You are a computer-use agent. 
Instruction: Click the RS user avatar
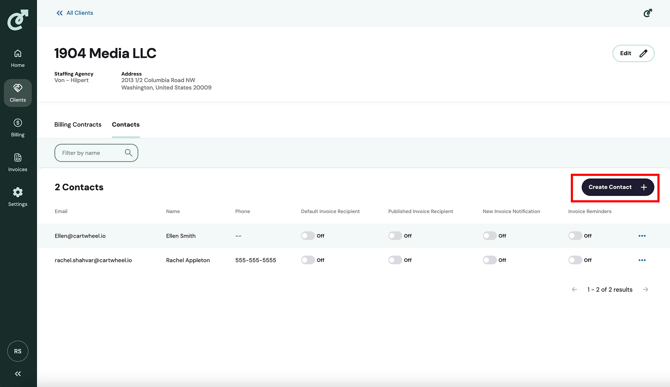coord(18,351)
